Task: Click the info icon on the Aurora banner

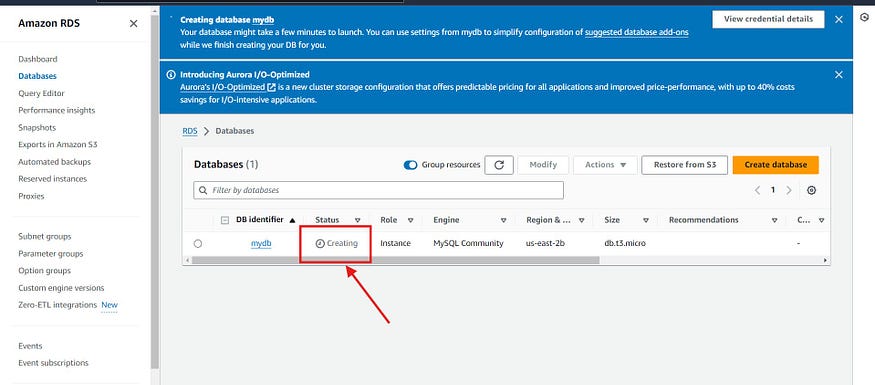Action: (x=171, y=75)
